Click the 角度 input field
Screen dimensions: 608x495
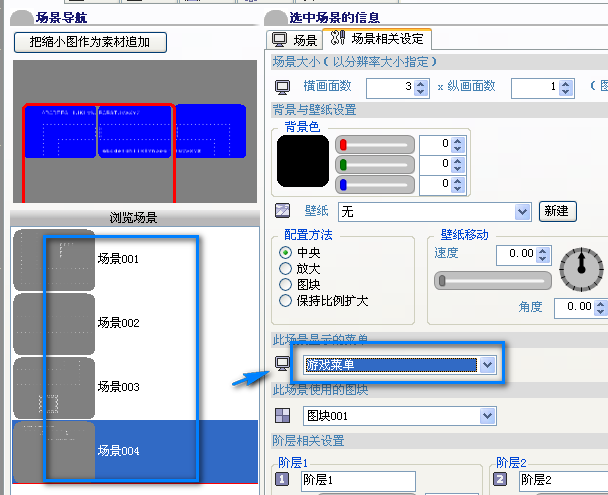[x=574, y=308]
